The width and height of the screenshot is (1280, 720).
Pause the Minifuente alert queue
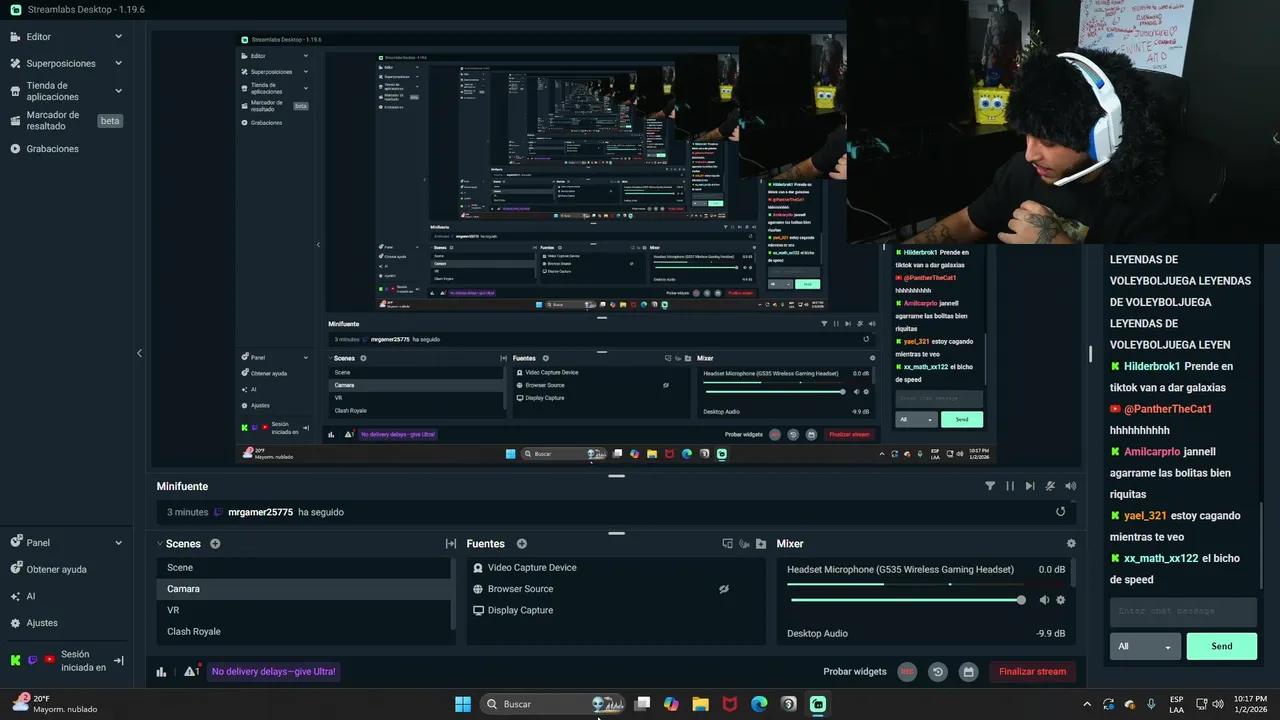pos(1010,486)
